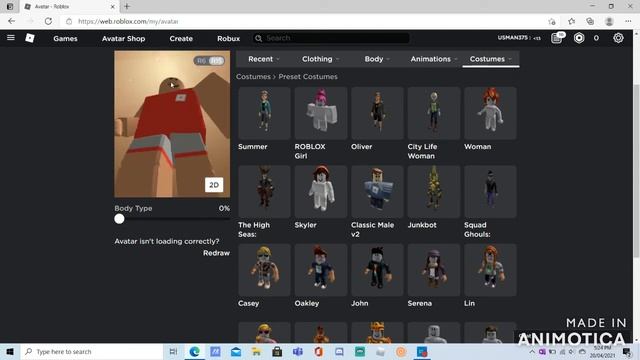Viewport: 640px width, 360px height.
Task: Click the Windows taskbar search box
Action: click(91, 351)
